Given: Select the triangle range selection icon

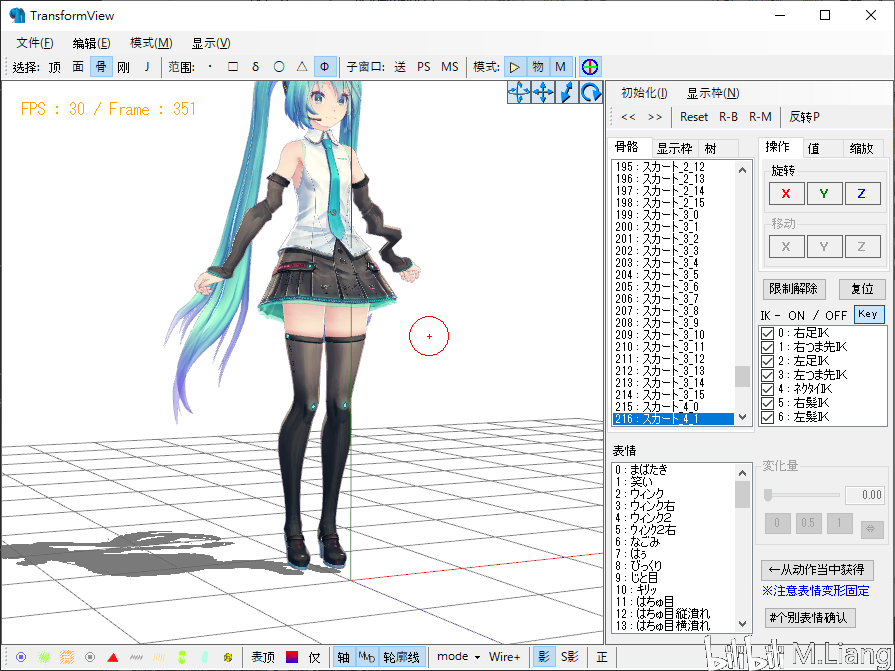Looking at the screenshot, I should click(302, 67).
